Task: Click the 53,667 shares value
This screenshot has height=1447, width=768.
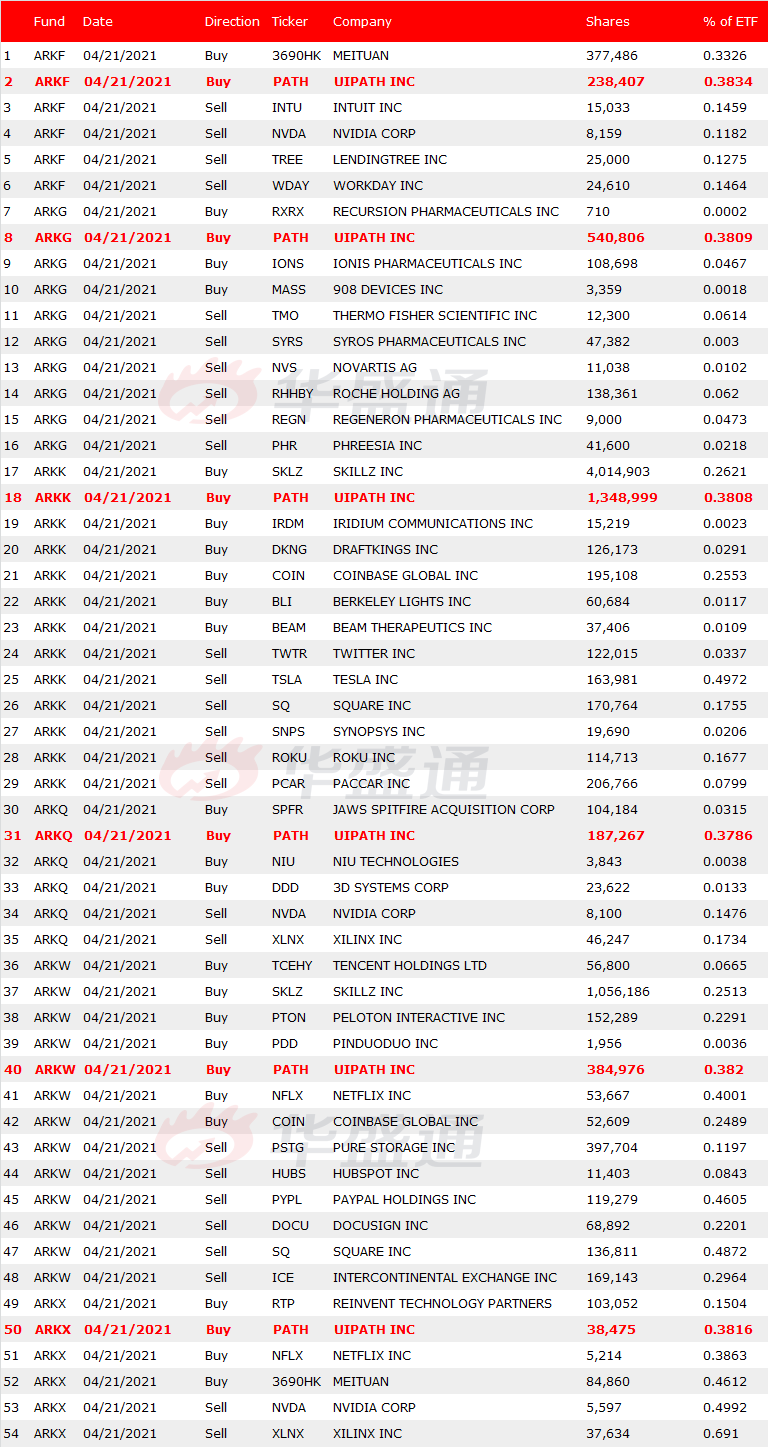Action: [608, 1095]
